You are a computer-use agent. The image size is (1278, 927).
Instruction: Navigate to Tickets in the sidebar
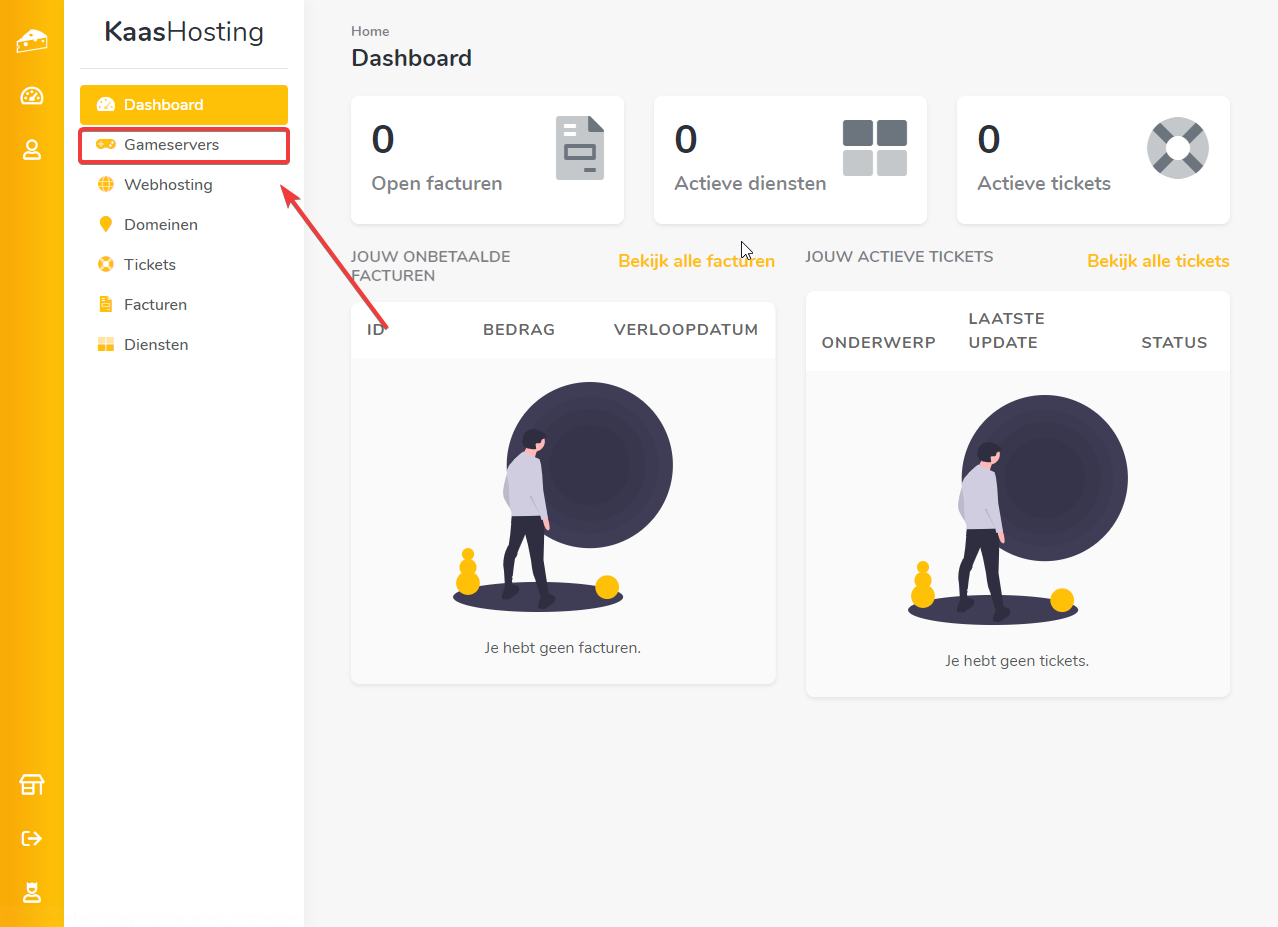pos(149,265)
